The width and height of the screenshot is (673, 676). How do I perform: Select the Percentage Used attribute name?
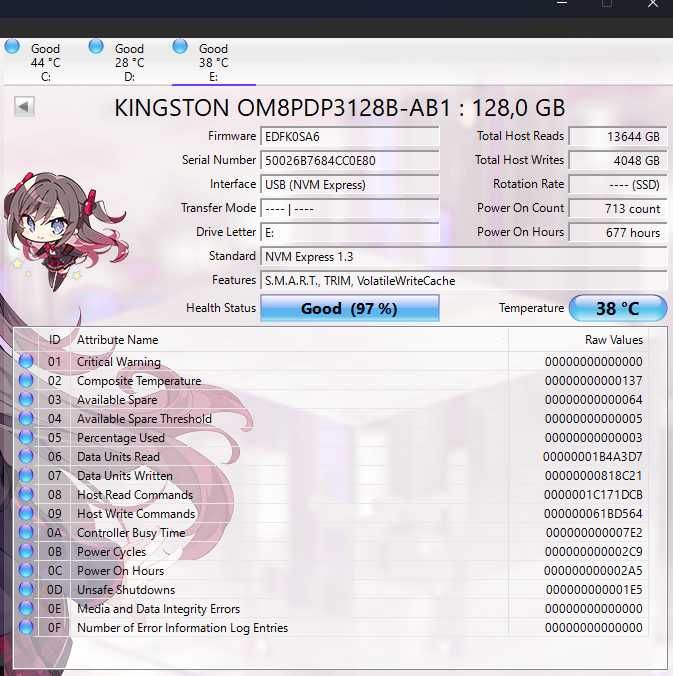121,438
